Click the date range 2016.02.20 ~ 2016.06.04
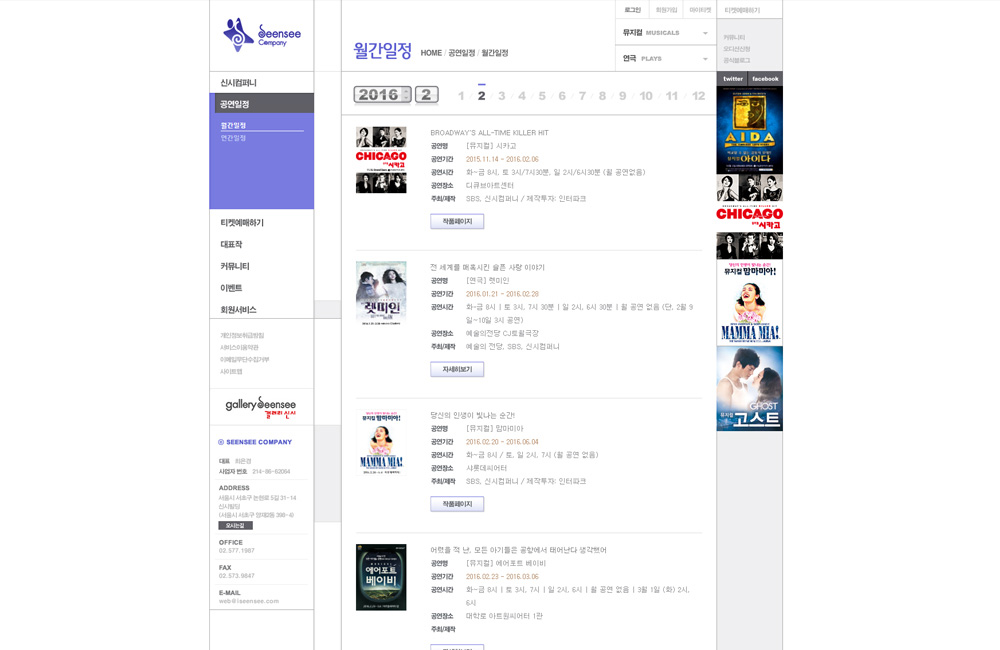The image size is (1000, 650). coord(502,442)
